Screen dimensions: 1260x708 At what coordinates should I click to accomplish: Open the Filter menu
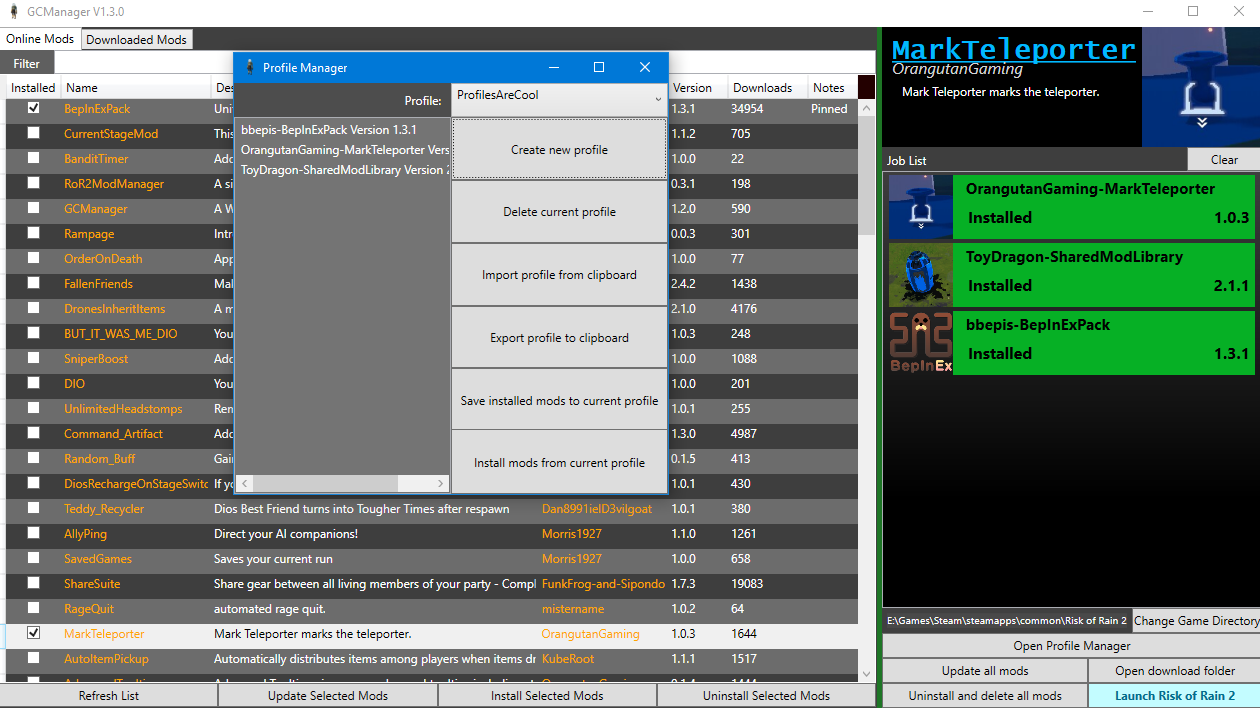(x=27, y=64)
